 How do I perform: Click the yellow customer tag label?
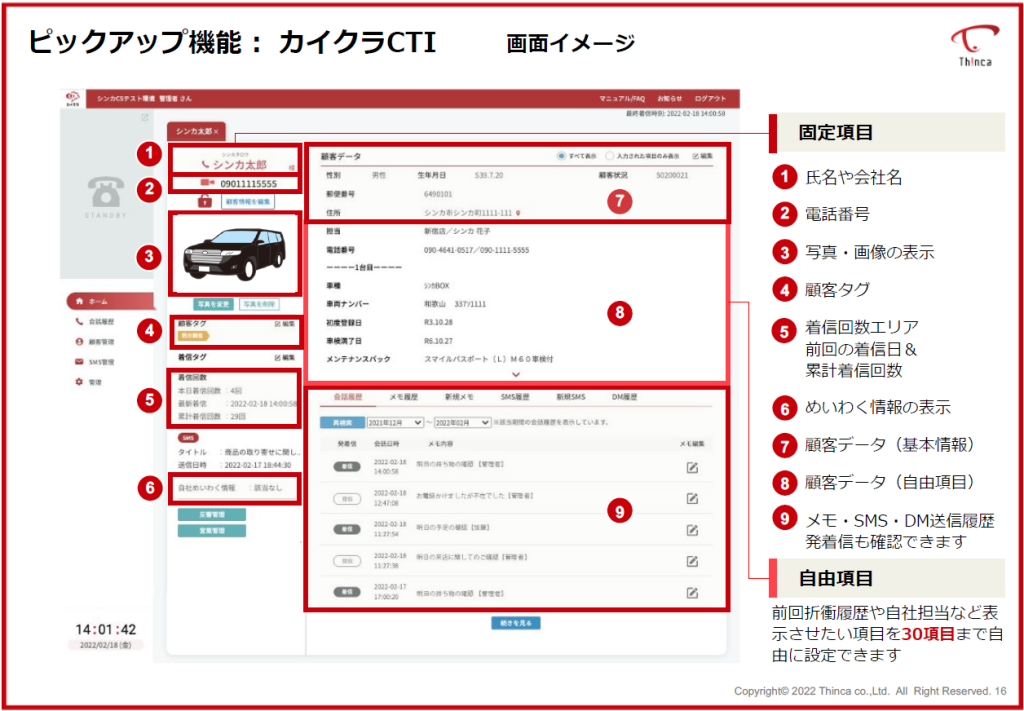(195, 336)
